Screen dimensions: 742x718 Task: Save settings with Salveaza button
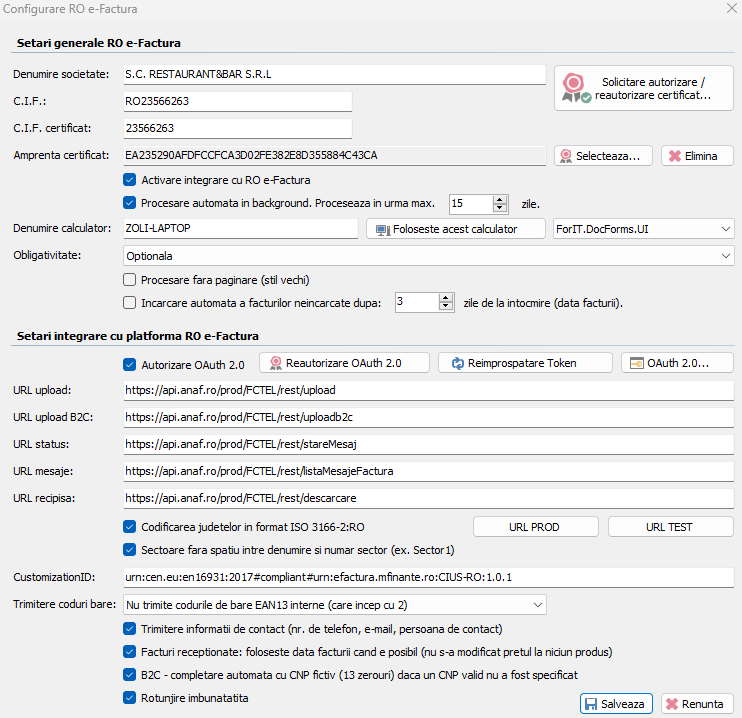616,704
